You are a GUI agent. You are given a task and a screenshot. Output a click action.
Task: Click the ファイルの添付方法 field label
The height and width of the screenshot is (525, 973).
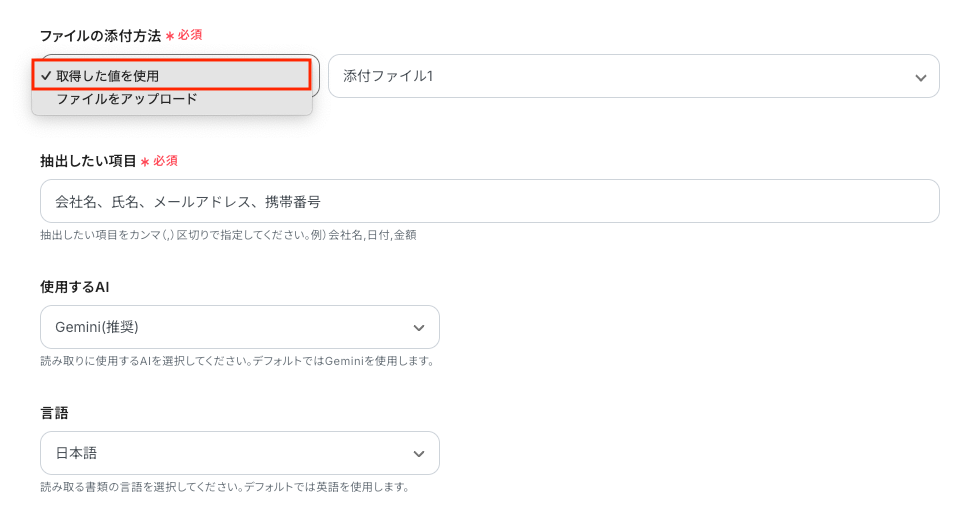coord(100,35)
